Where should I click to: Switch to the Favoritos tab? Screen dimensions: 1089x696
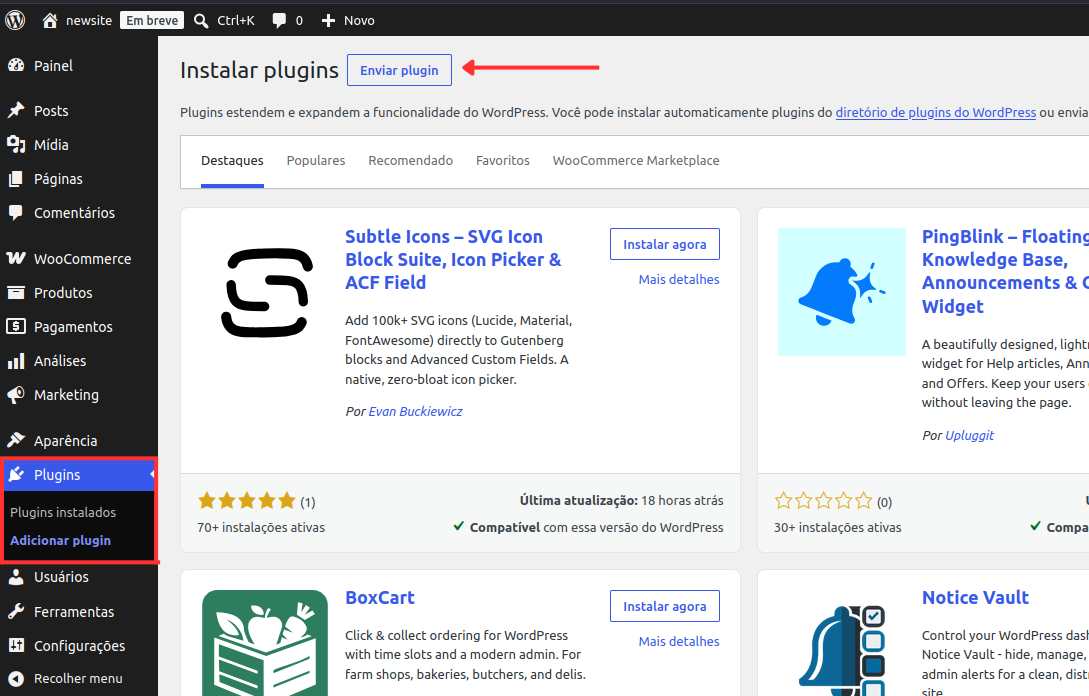pos(503,161)
